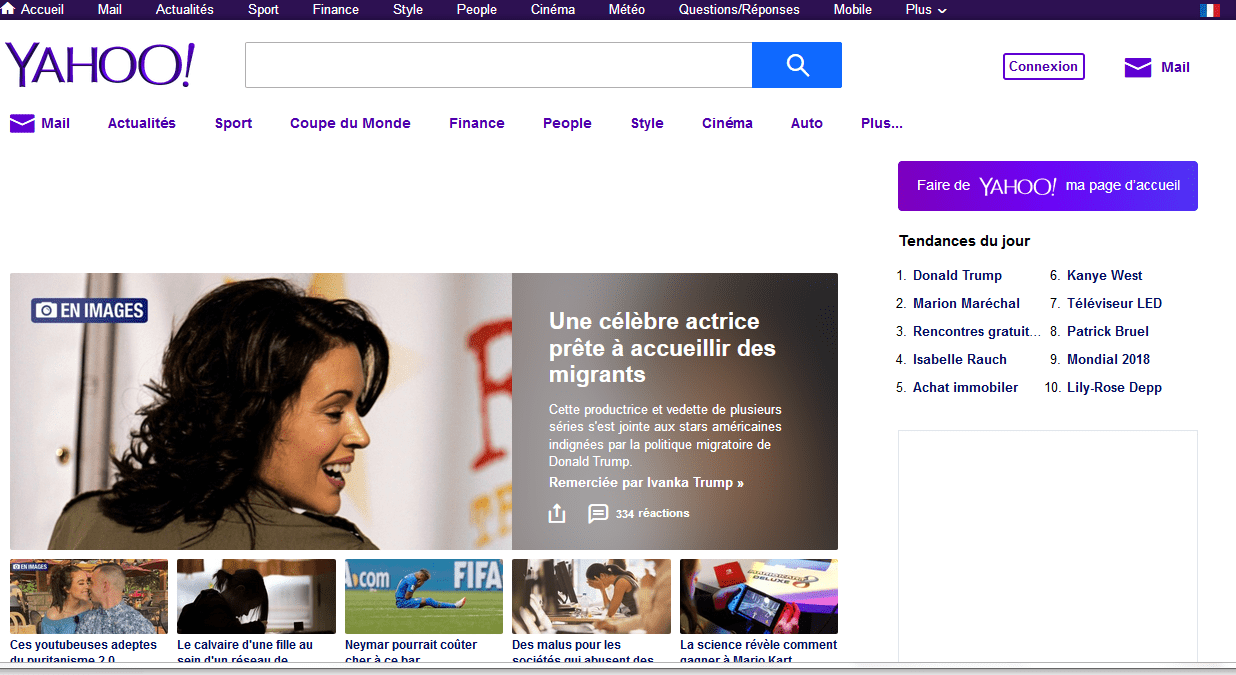Viewport: 1236px width, 675px height.
Task: Open the Des malus pour les sociétés thumbnail
Action: 591,596
